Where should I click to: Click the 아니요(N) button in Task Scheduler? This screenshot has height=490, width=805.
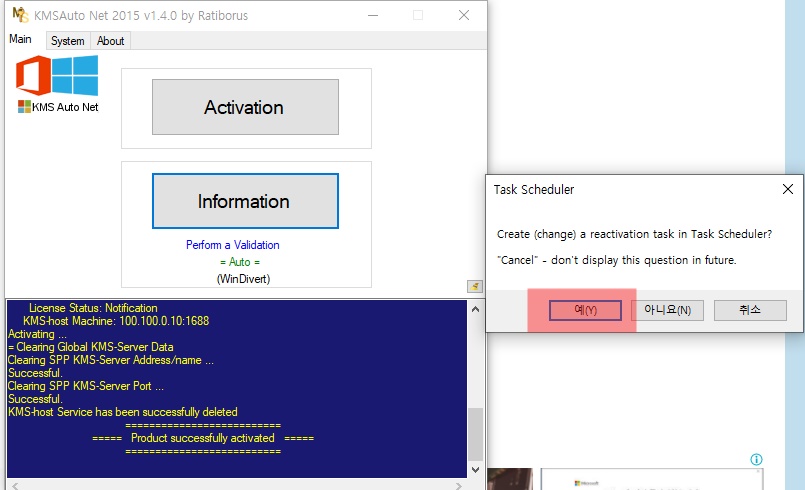pyautogui.click(x=667, y=310)
